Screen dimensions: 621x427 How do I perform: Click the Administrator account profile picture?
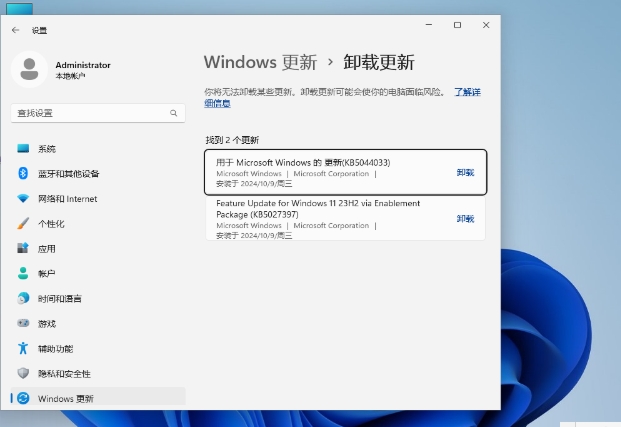point(30,69)
